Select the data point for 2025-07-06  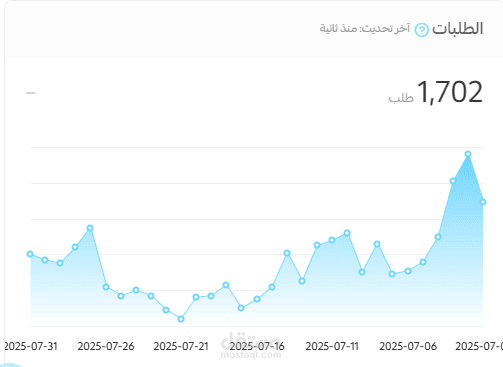click(x=408, y=271)
